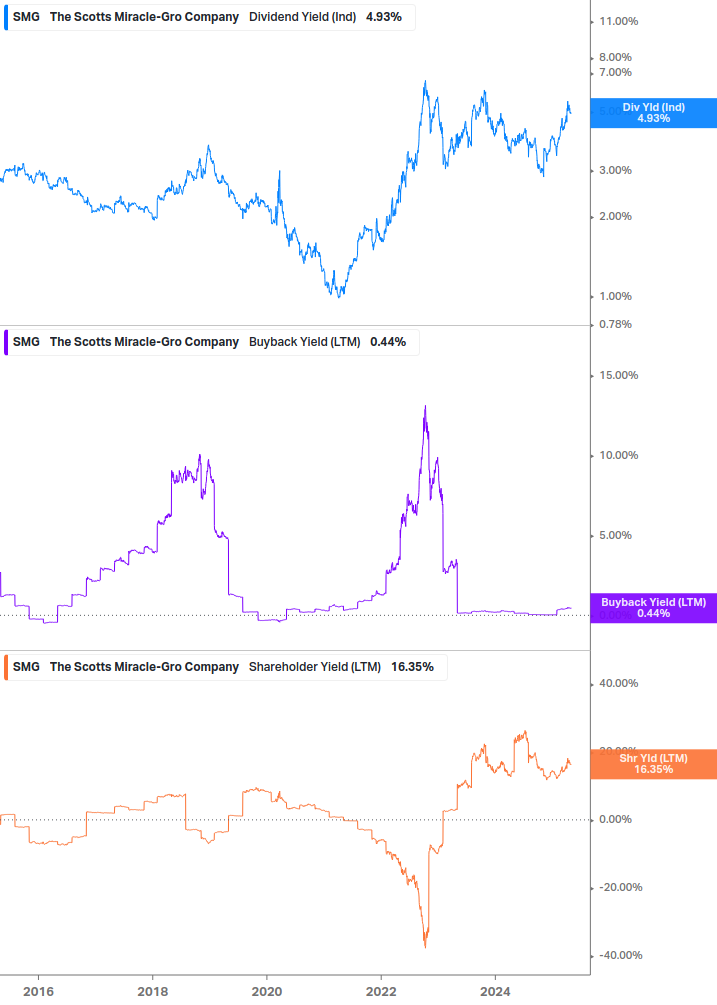
Task: Select the Dividend Yield (Ind) legend label
Action: [302, 17]
